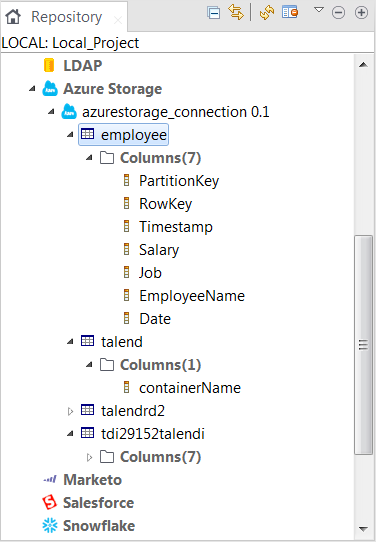Click the EmployeeName column icon
The image size is (376, 542).
point(126,295)
